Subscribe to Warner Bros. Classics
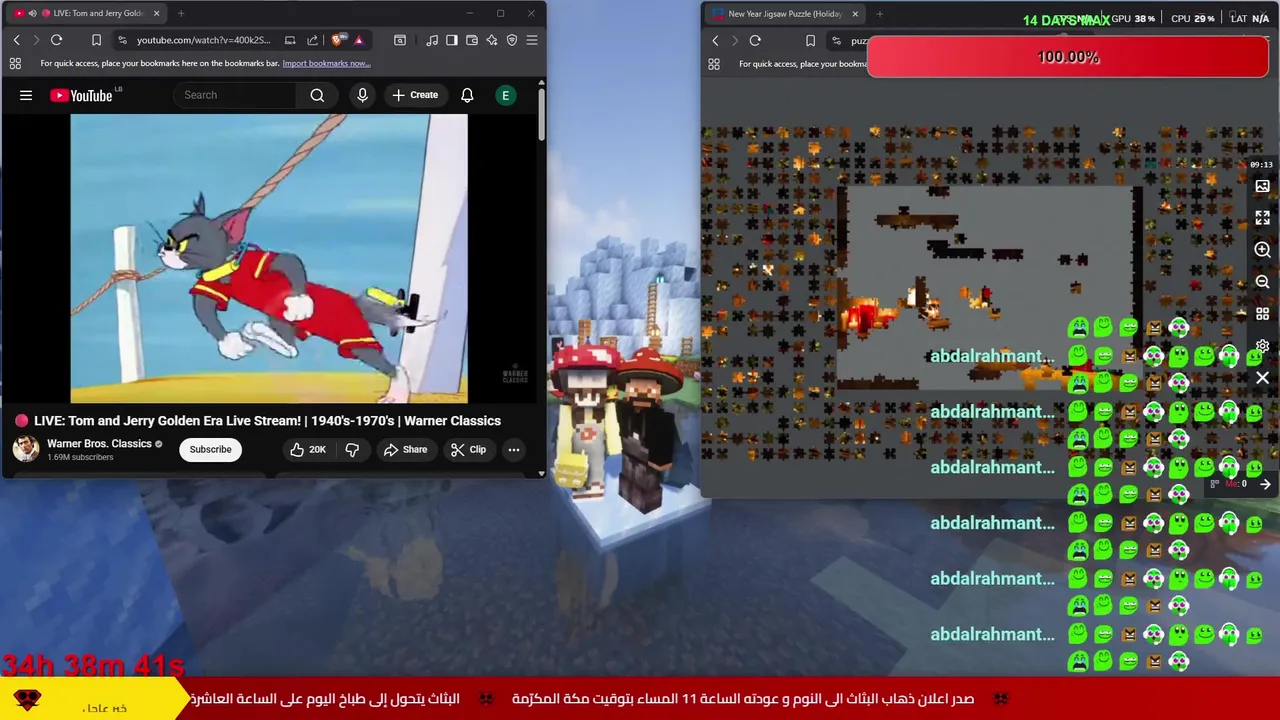 pos(210,449)
